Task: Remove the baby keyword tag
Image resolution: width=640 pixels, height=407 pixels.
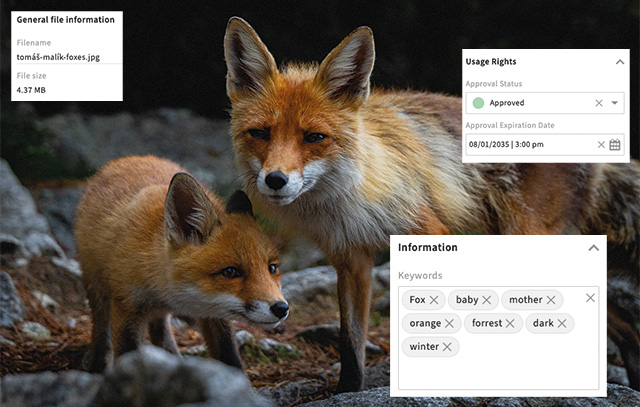Action: point(487,300)
